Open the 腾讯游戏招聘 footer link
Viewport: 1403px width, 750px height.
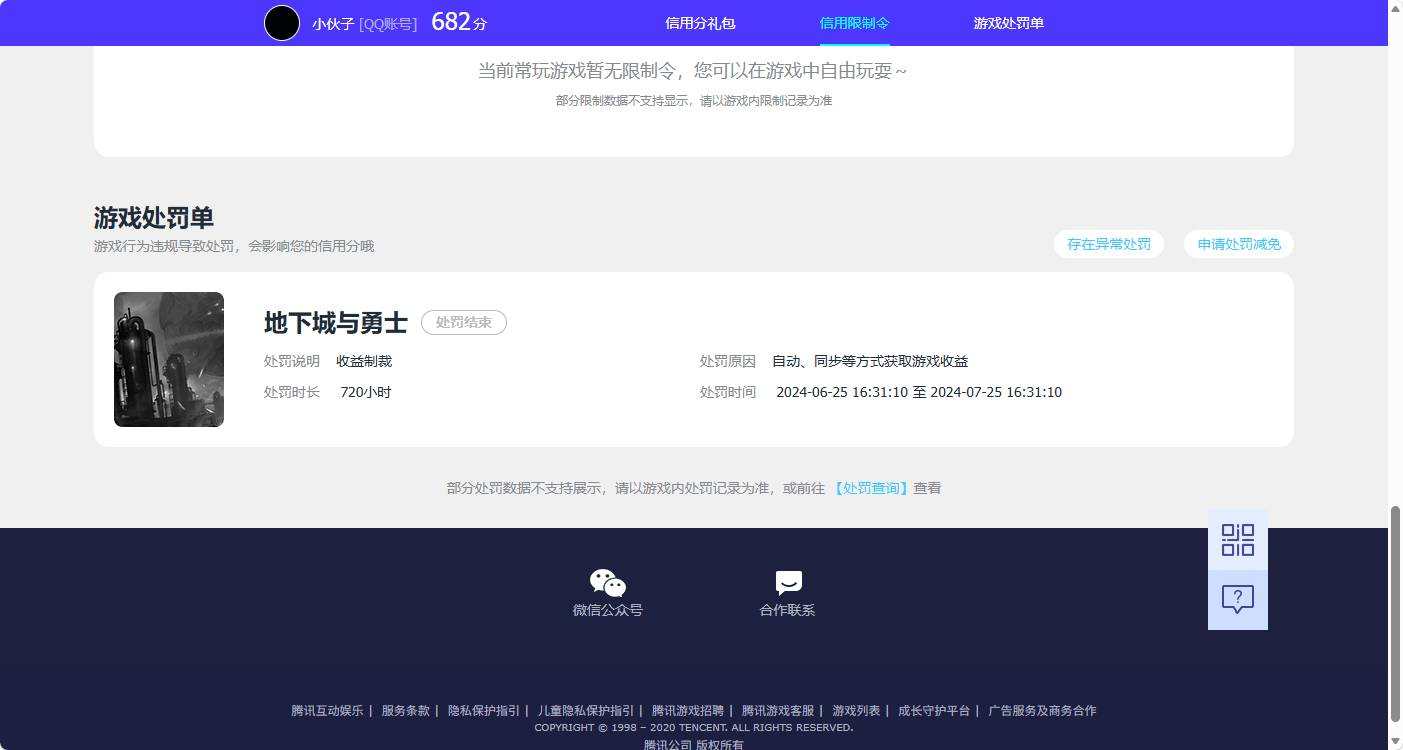[x=688, y=711]
